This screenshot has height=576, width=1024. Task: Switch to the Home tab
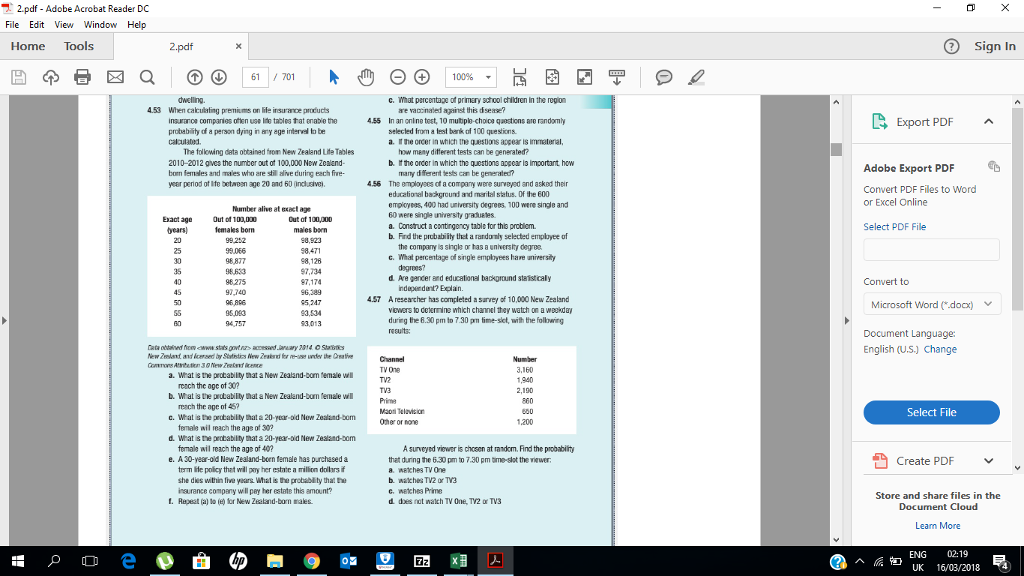(x=27, y=46)
